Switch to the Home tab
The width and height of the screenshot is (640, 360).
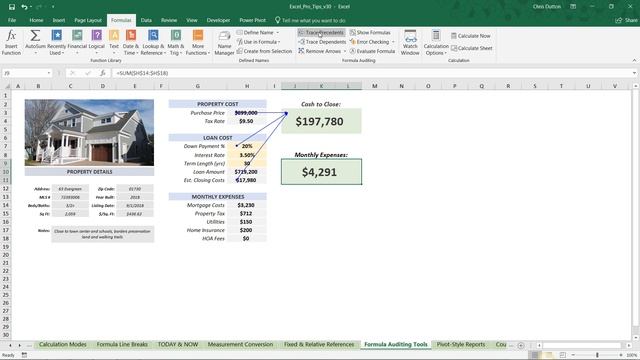pyautogui.click(x=36, y=20)
